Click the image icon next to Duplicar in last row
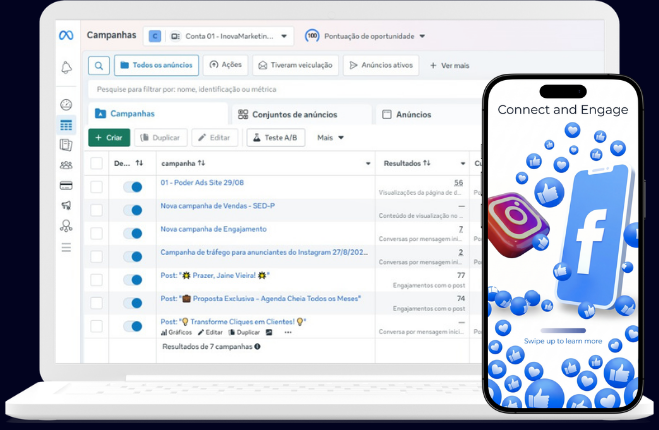This screenshot has height=430, width=659. (x=269, y=332)
